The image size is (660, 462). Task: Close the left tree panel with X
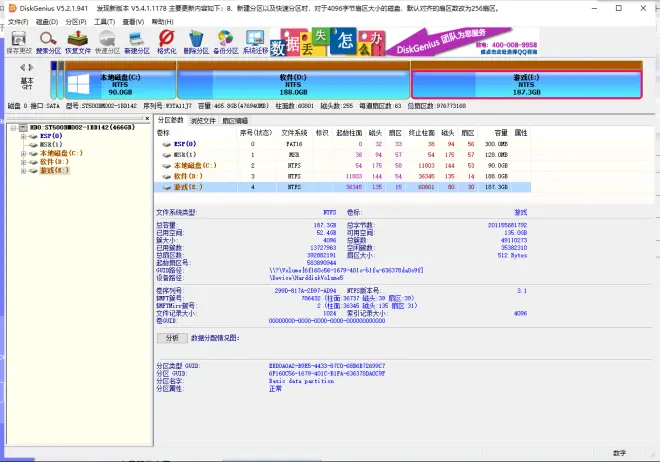147,119
